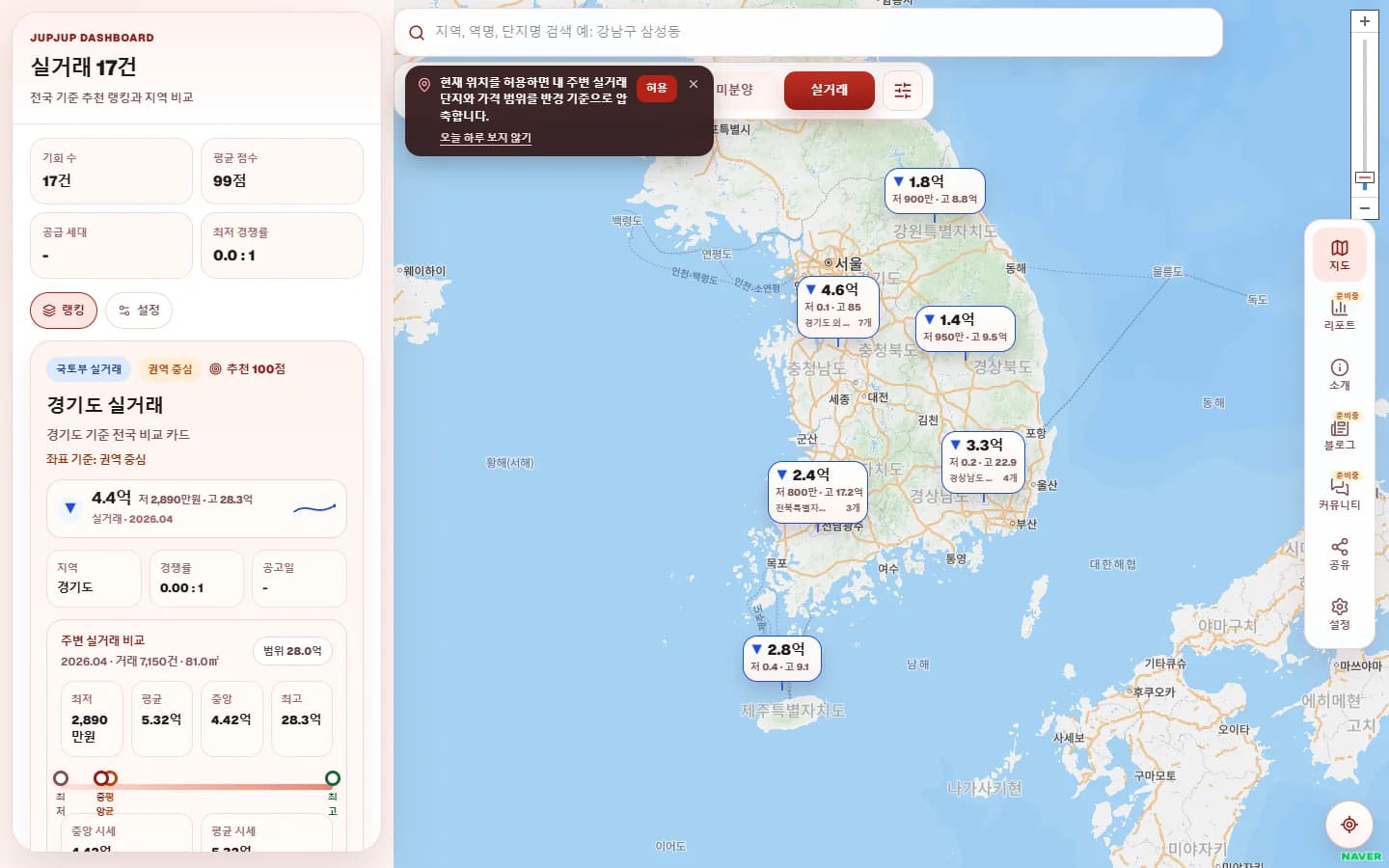
Task: Open 커뮤니티 in right sidebar
Action: pos(1340,494)
